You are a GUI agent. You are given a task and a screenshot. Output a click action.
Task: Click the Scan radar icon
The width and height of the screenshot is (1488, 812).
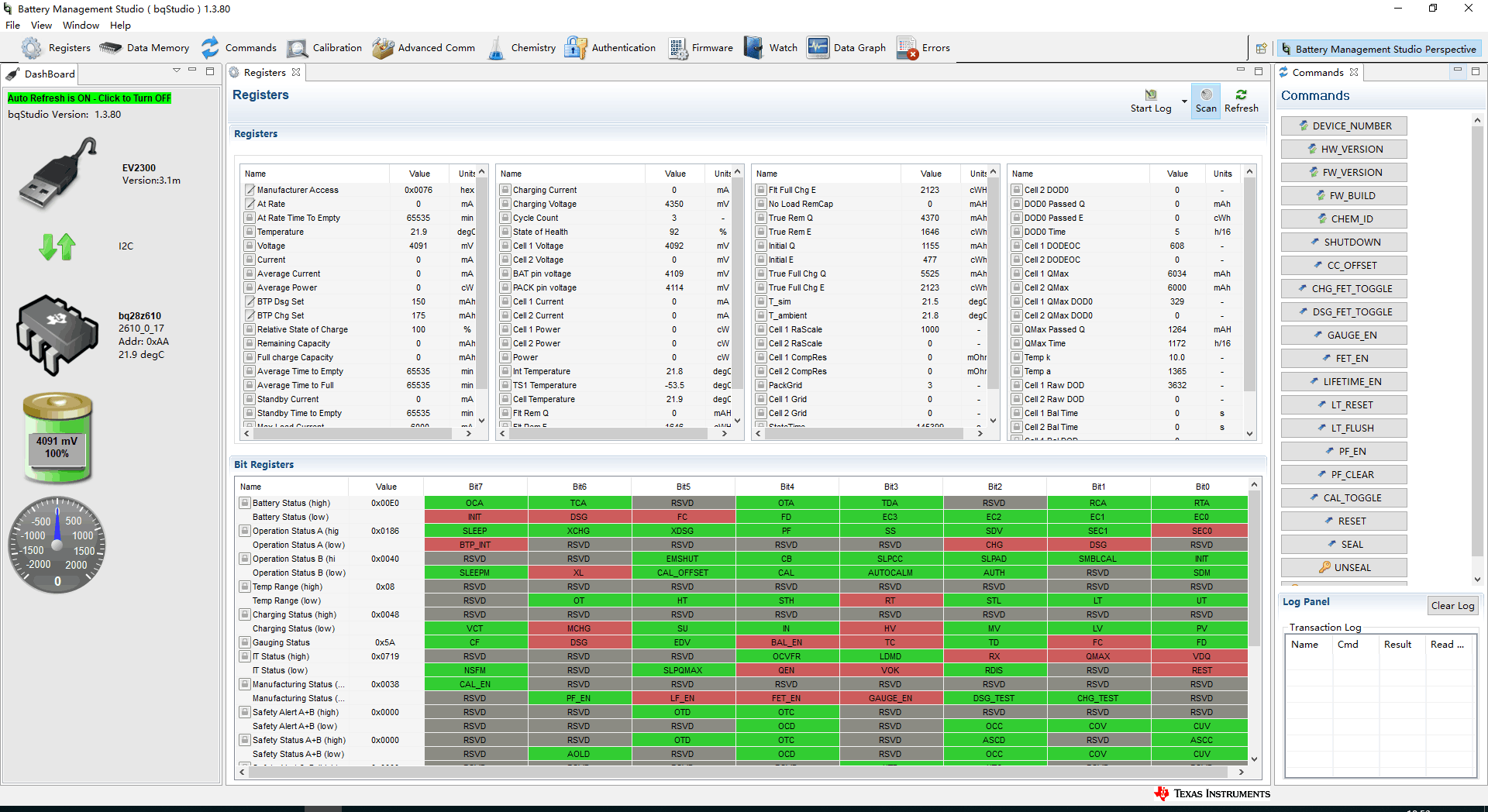[1206, 95]
